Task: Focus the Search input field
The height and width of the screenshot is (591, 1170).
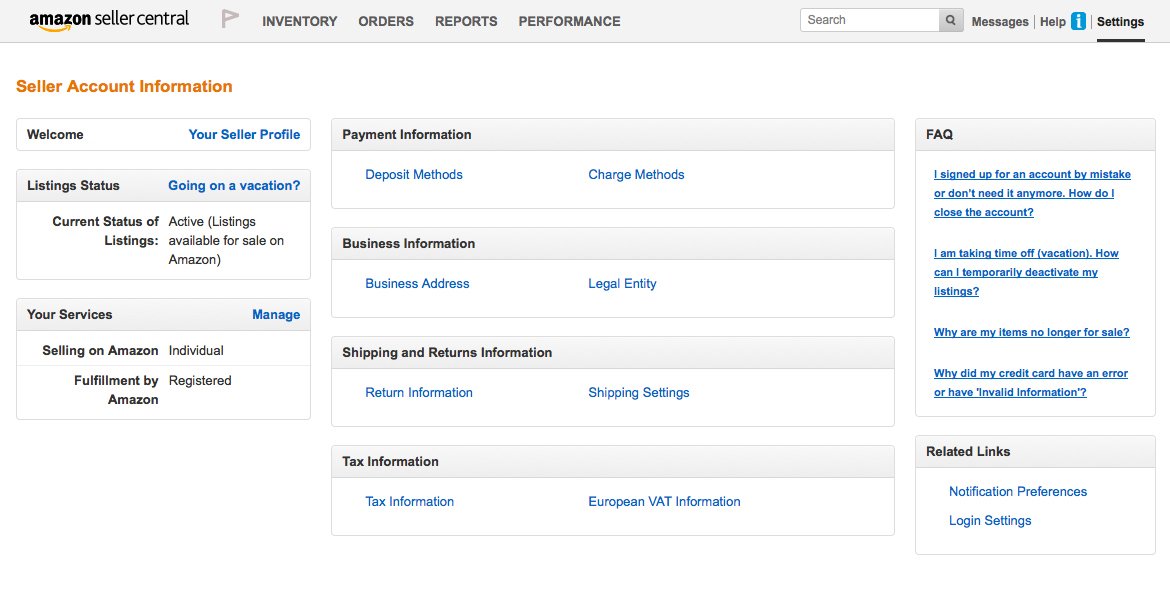Action: coord(870,20)
